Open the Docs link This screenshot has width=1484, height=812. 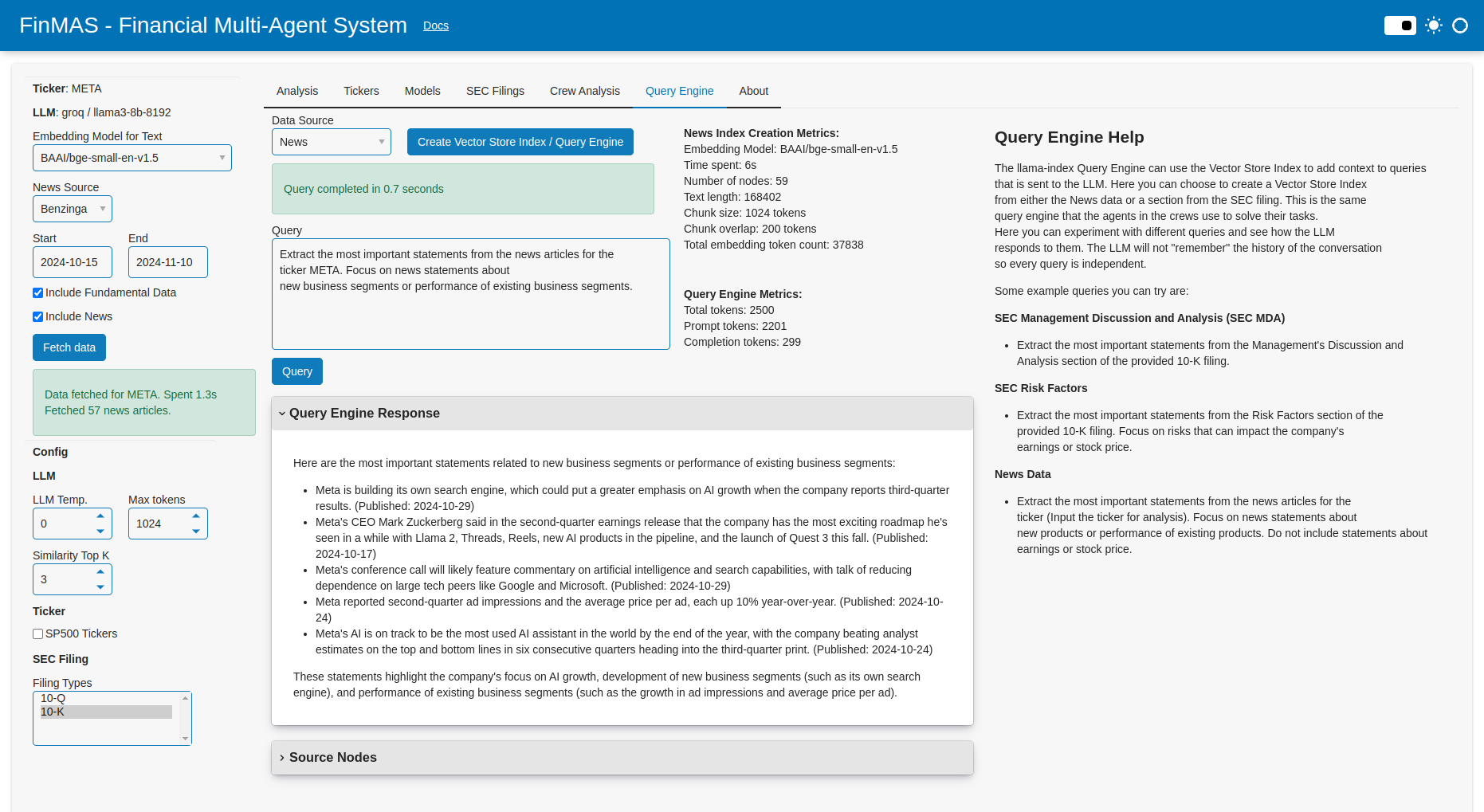436,25
